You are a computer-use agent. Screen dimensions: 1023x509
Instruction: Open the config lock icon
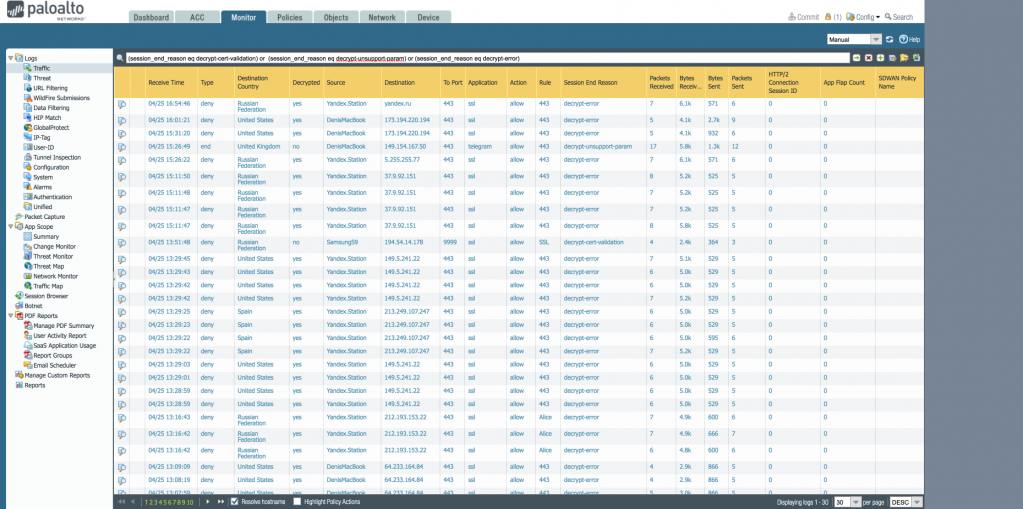(x=828, y=17)
